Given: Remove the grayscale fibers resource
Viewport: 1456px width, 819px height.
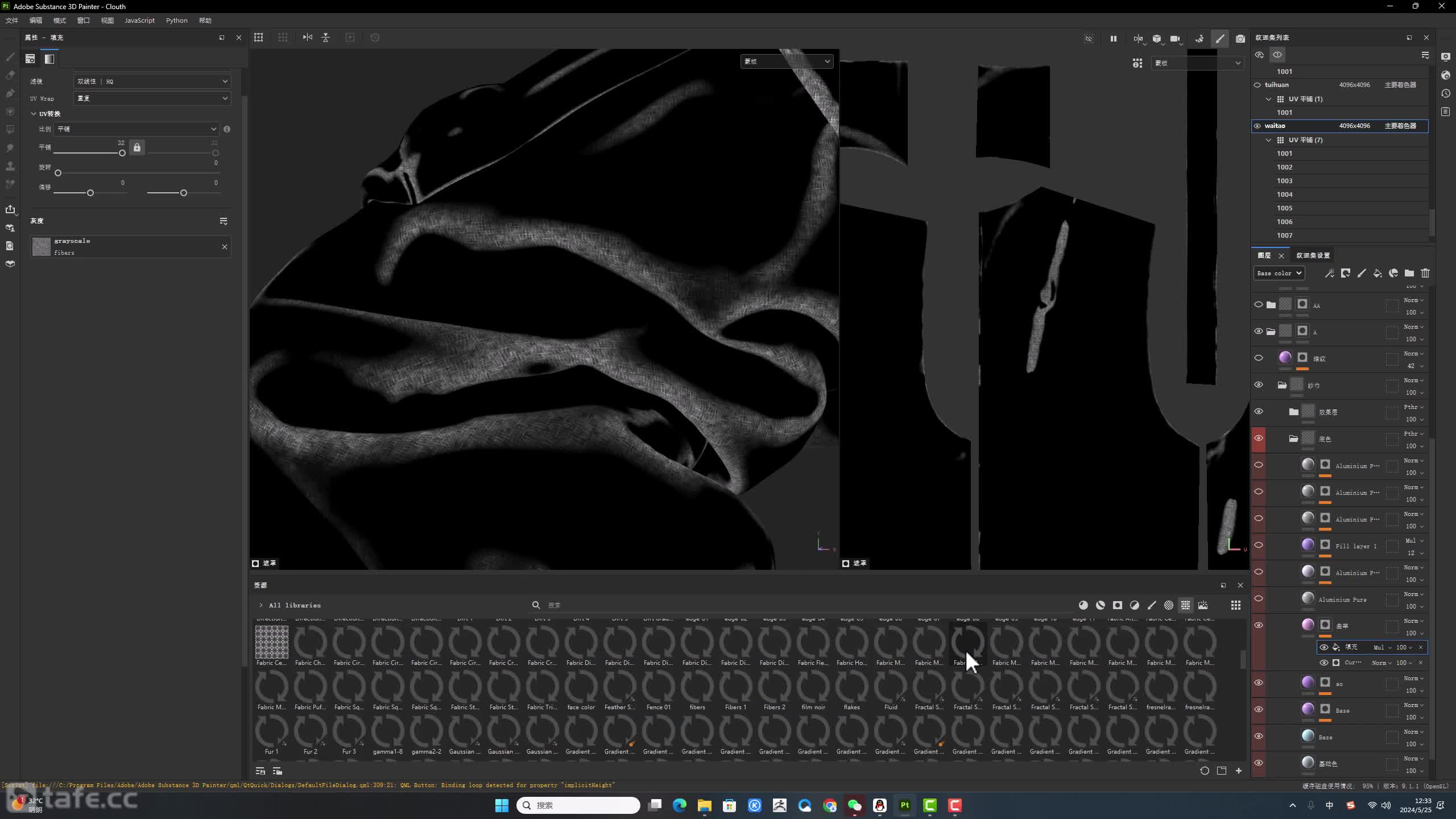Looking at the screenshot, I should (x=225, y=247).
